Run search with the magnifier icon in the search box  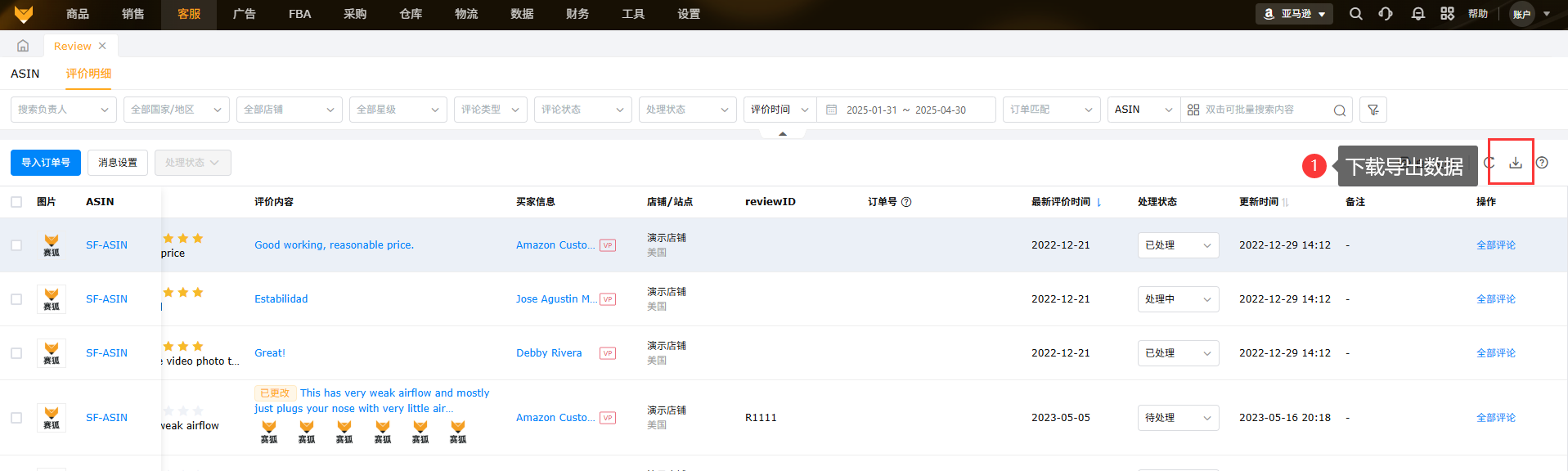1340,110
